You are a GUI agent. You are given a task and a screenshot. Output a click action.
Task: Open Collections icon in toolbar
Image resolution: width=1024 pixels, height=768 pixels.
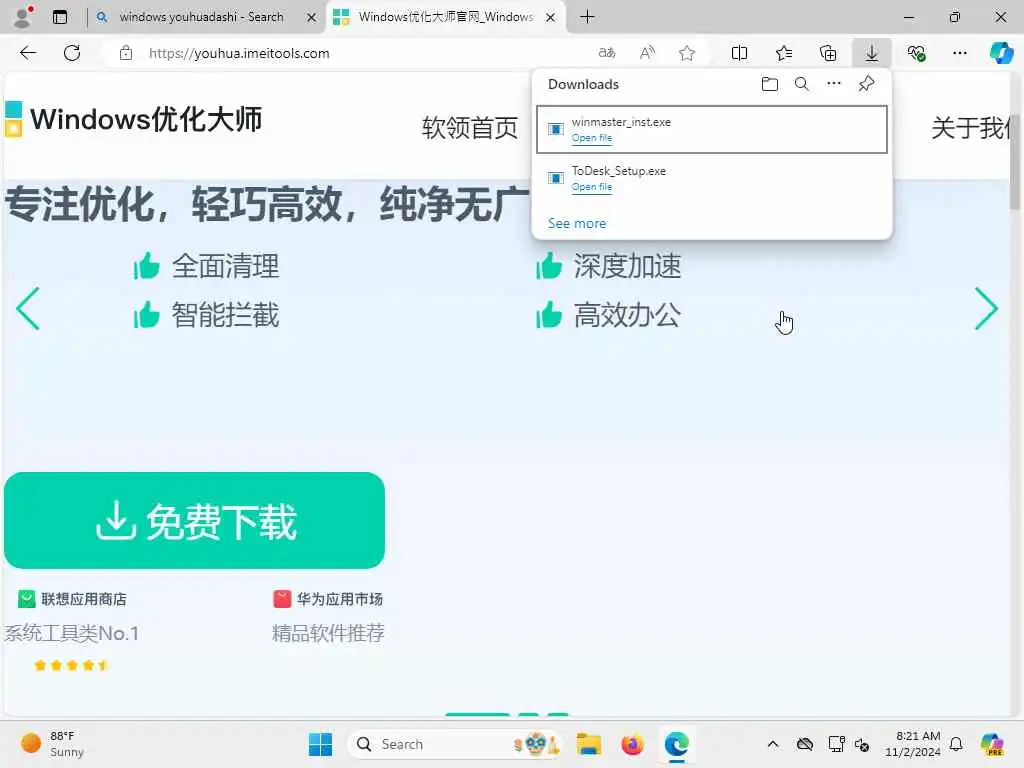pyautogui.click(x=828, y=53)
